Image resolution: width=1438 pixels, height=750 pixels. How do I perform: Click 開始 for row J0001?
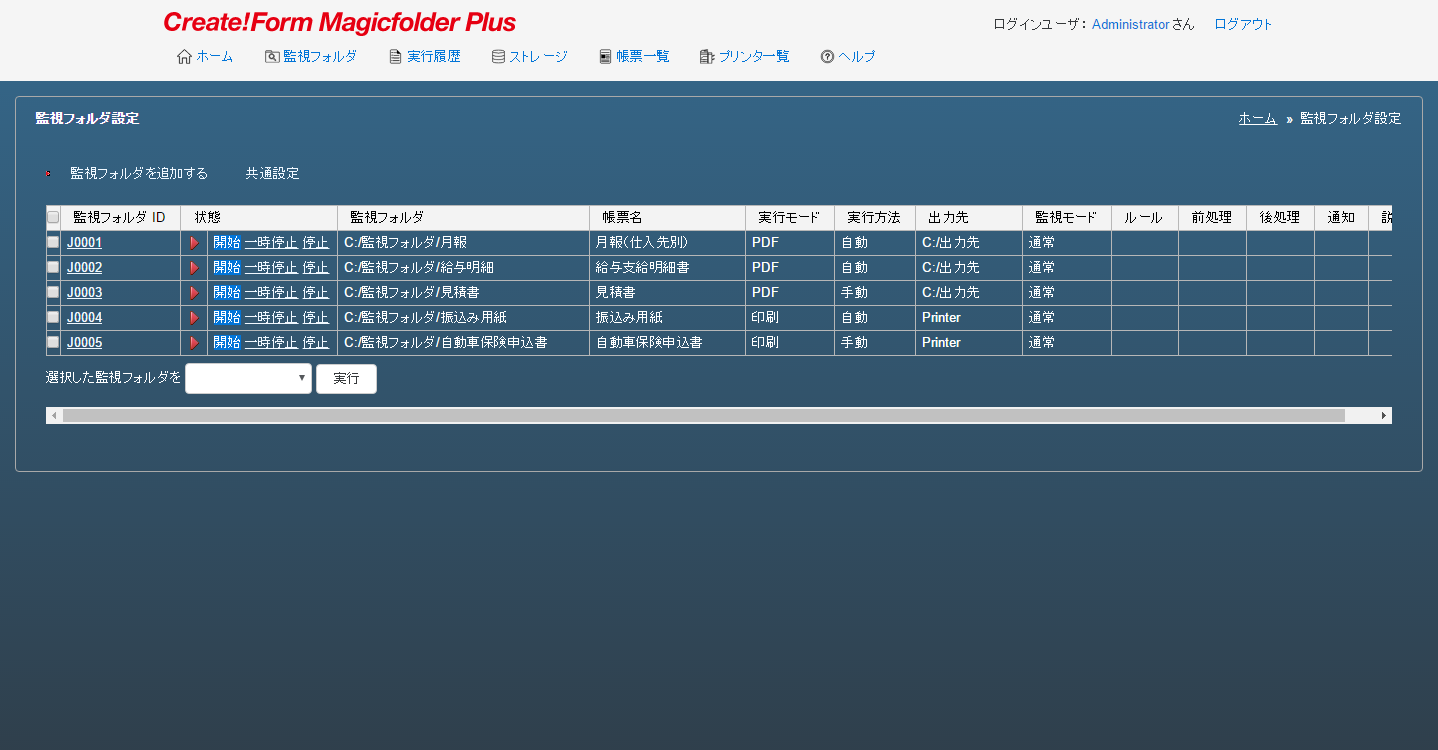click(x=227, y=243)
